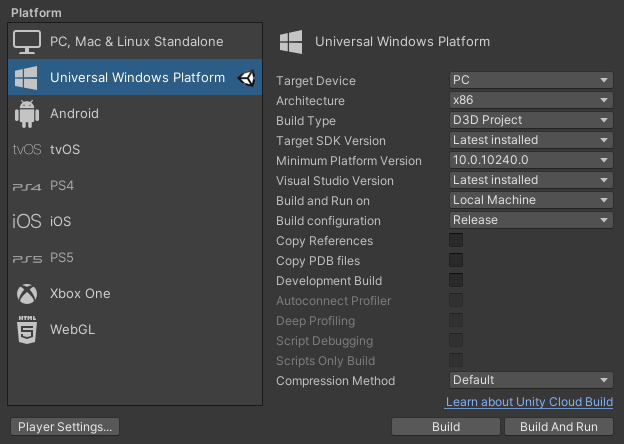Click the PC, Mac & Linux monitor icon
Image resolution: width=624 pixels, height=444 pixels.
pyautogui.click(x=27, y=42)
